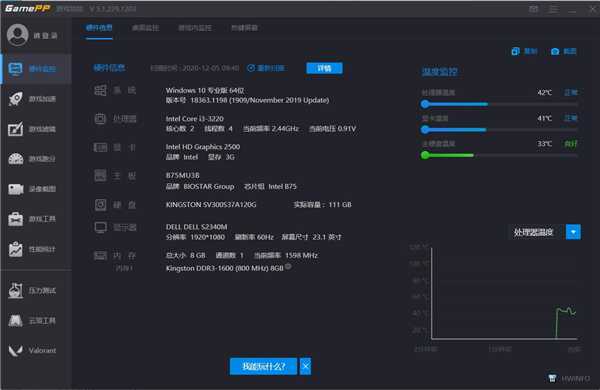600x390 pixels.
Task: Dismiss the 我能玩什么? prompt with X
Action: [x=305, y=366]
